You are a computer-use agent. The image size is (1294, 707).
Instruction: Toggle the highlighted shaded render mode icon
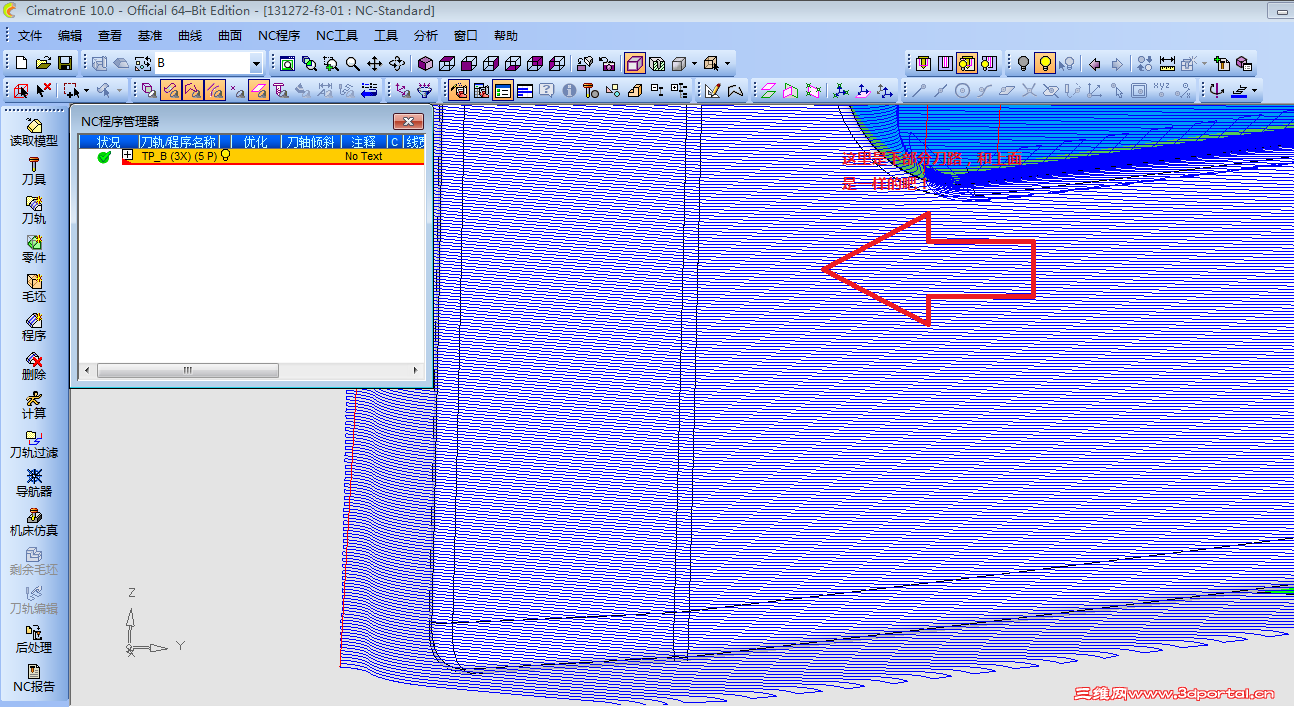[635, 63]
